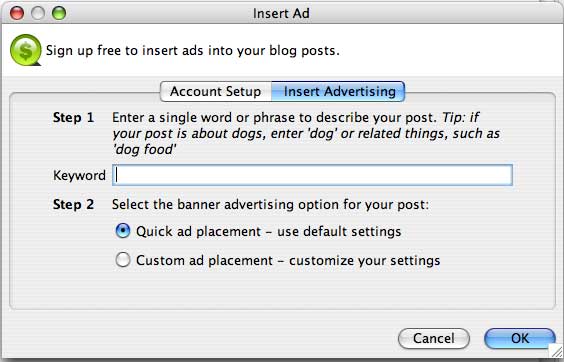Close the Insert Ad dialog window
Viewport: 564px width, 362px height.
[17, 13]
